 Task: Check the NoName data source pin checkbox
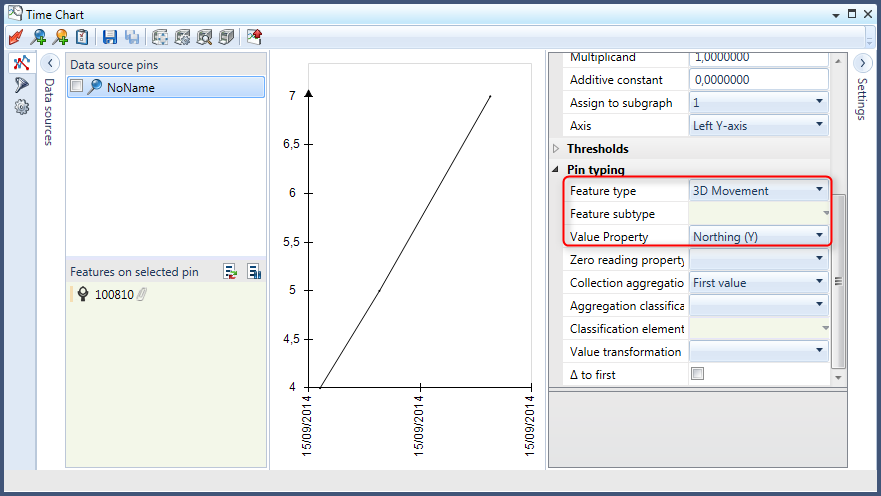click(77, 87)
